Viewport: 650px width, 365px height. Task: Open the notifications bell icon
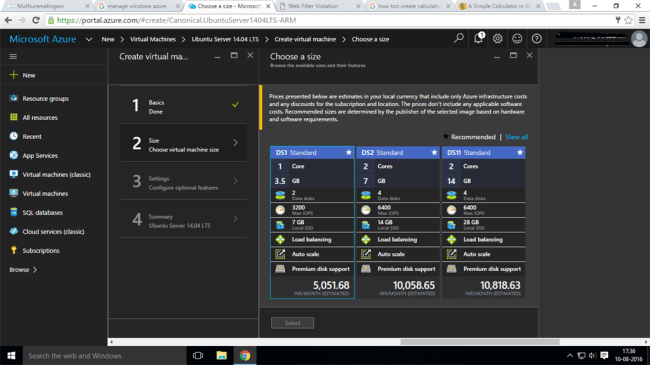tap(478, 38)
